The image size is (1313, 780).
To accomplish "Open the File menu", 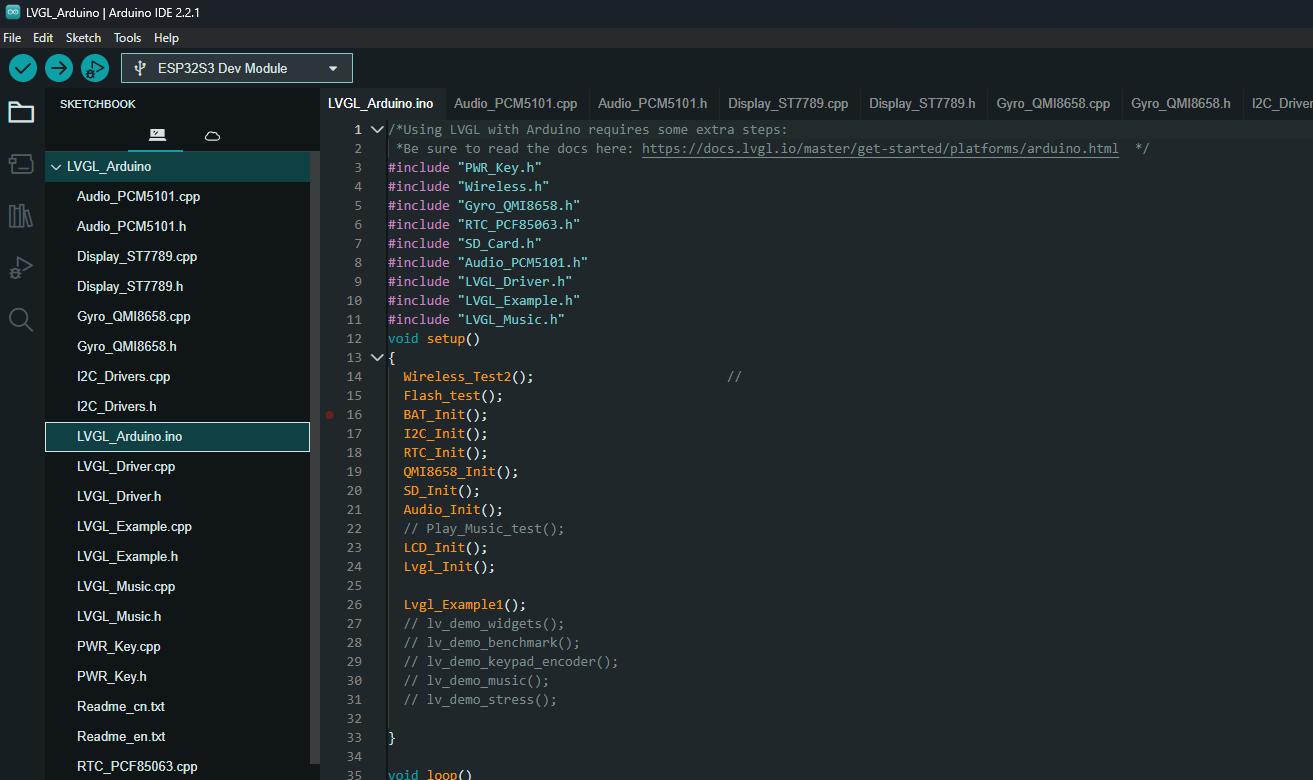I will click(12, 38).
